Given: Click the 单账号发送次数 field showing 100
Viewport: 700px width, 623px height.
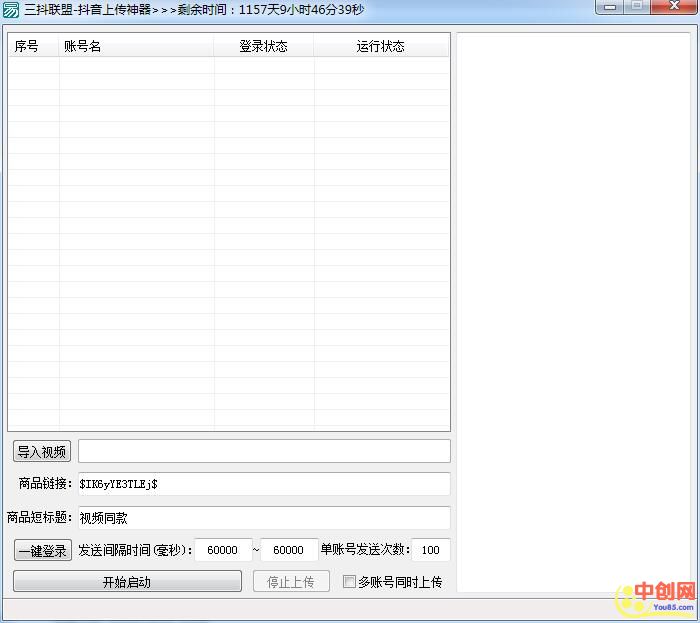Looking at the screenshot, I should pyautogui.click(x=431, y=550).
